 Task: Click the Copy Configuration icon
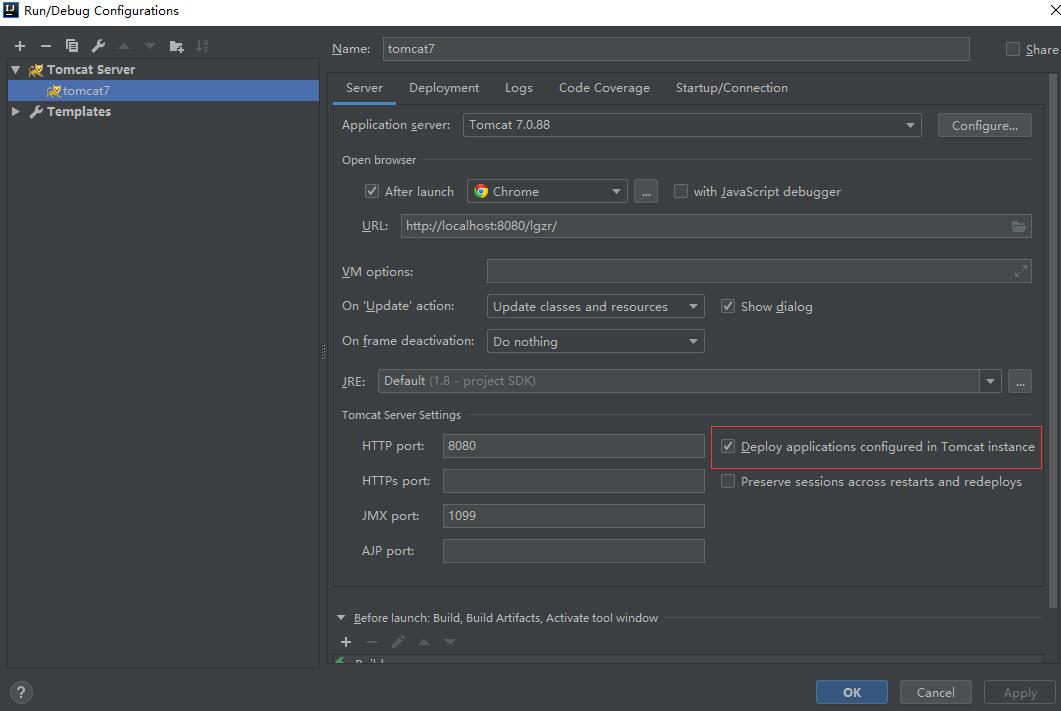click(x=72, y=46)
